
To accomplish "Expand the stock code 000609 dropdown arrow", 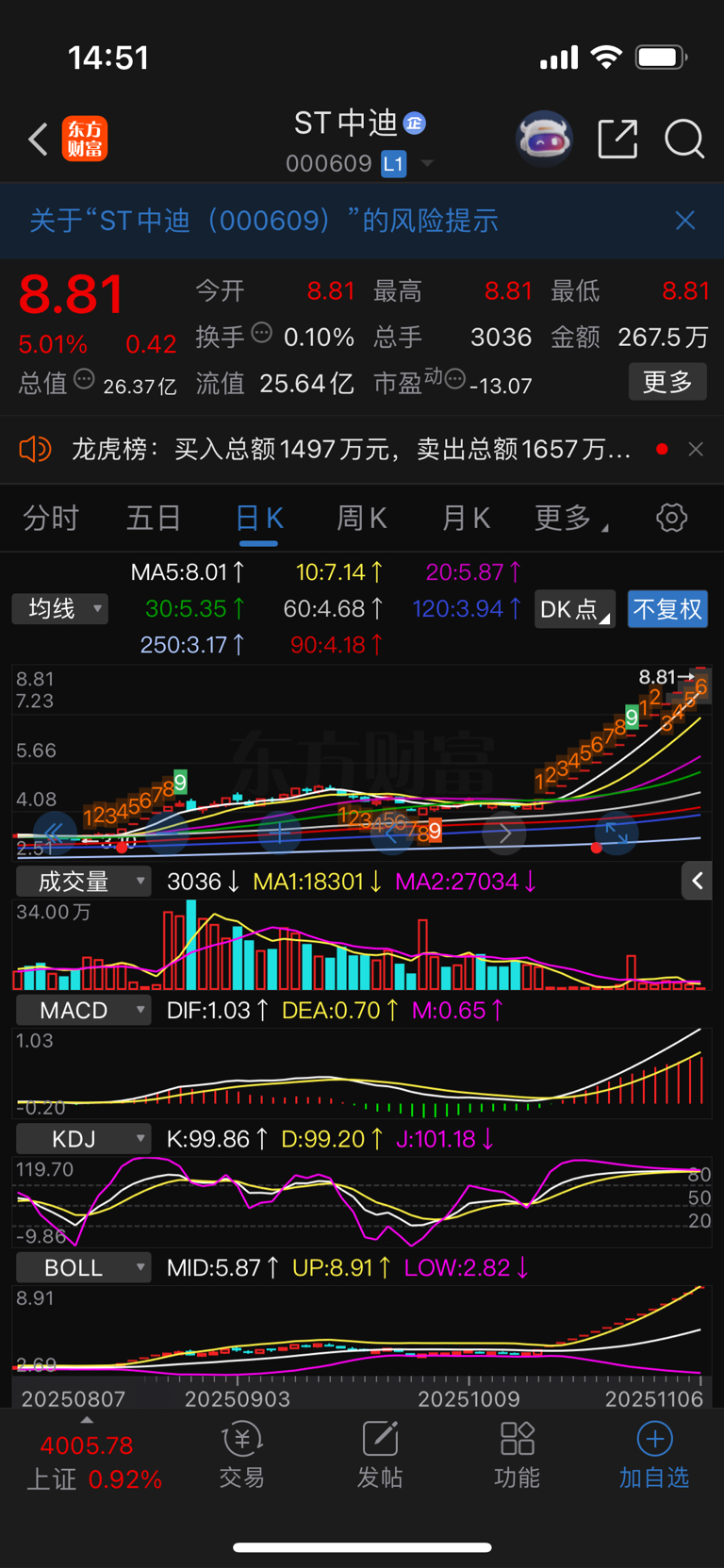I will tap(427, 164).
